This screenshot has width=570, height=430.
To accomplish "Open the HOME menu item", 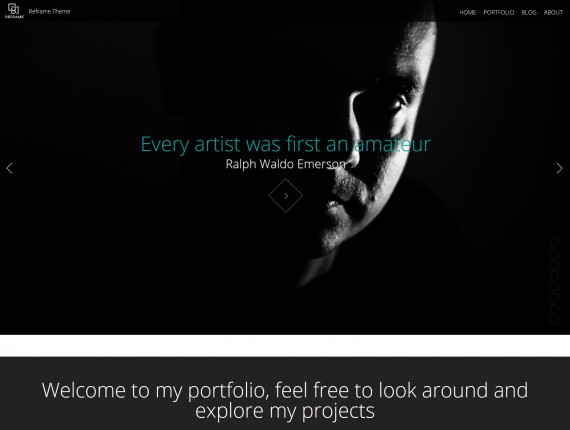I will tap(467, 12).
